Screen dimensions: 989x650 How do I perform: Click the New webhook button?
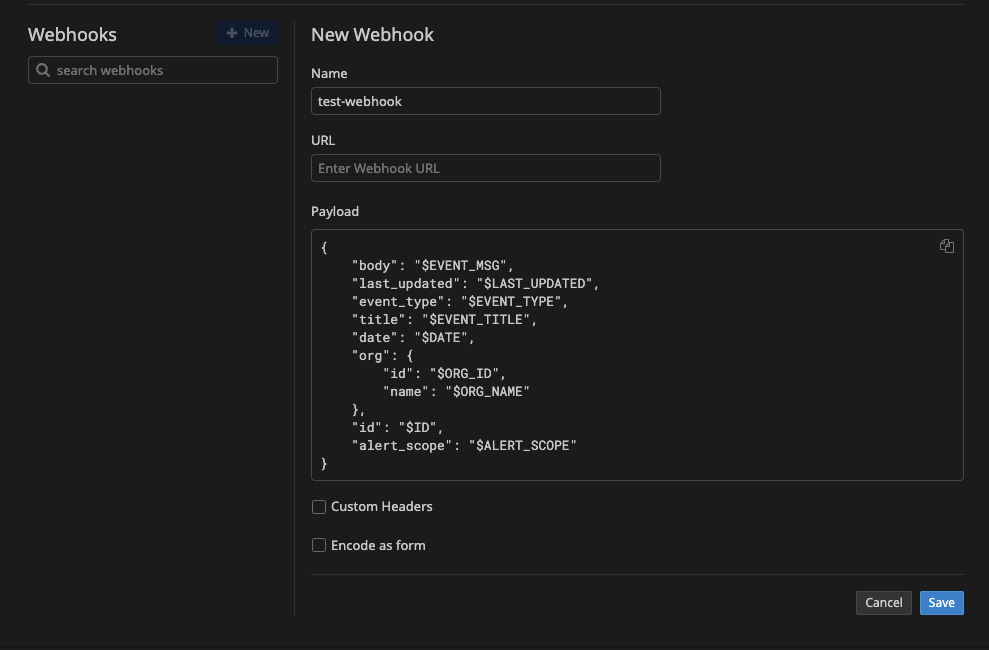(248, 33)
